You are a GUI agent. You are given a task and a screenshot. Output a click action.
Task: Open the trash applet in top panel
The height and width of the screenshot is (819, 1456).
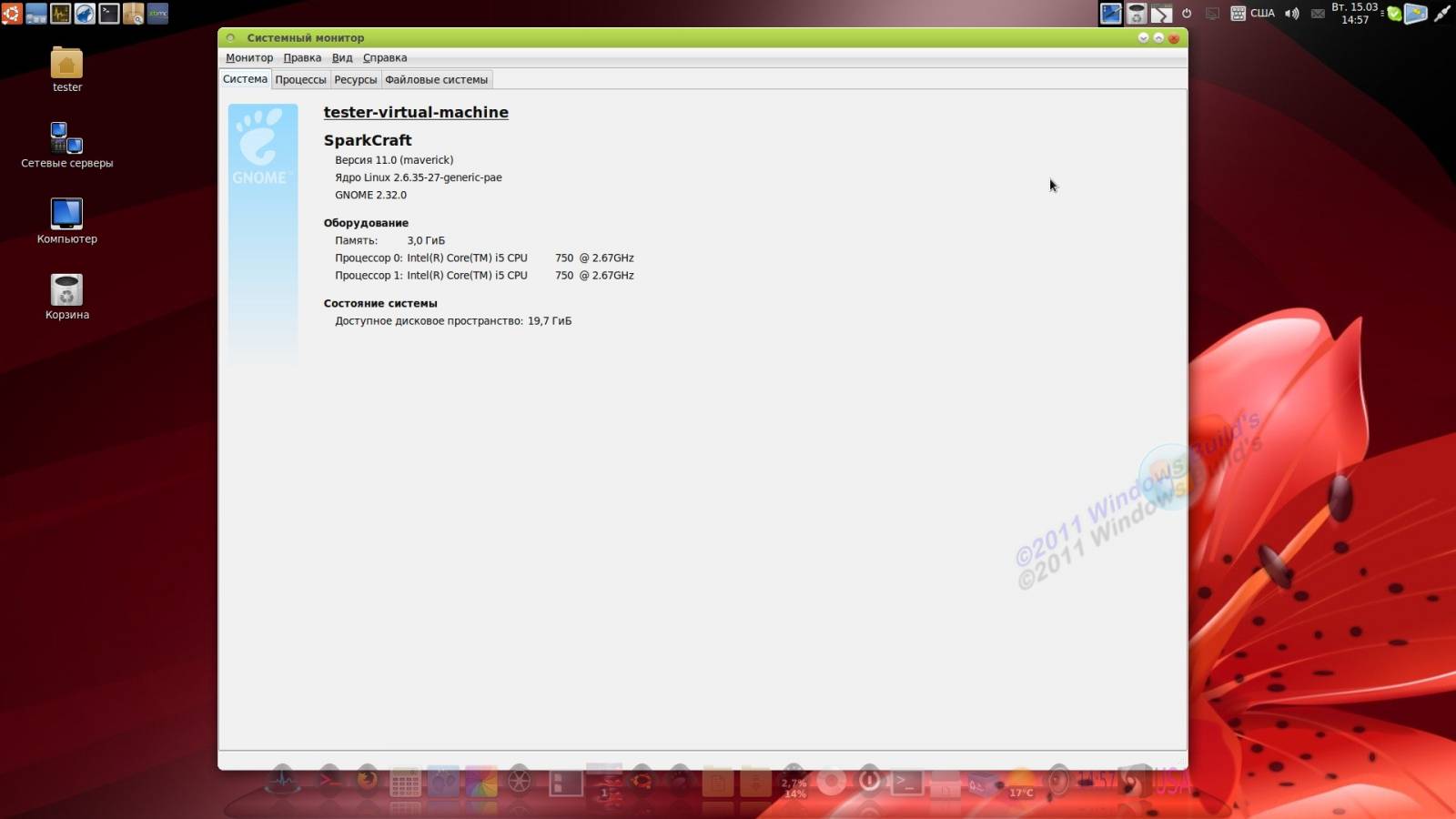[1137, 13]
